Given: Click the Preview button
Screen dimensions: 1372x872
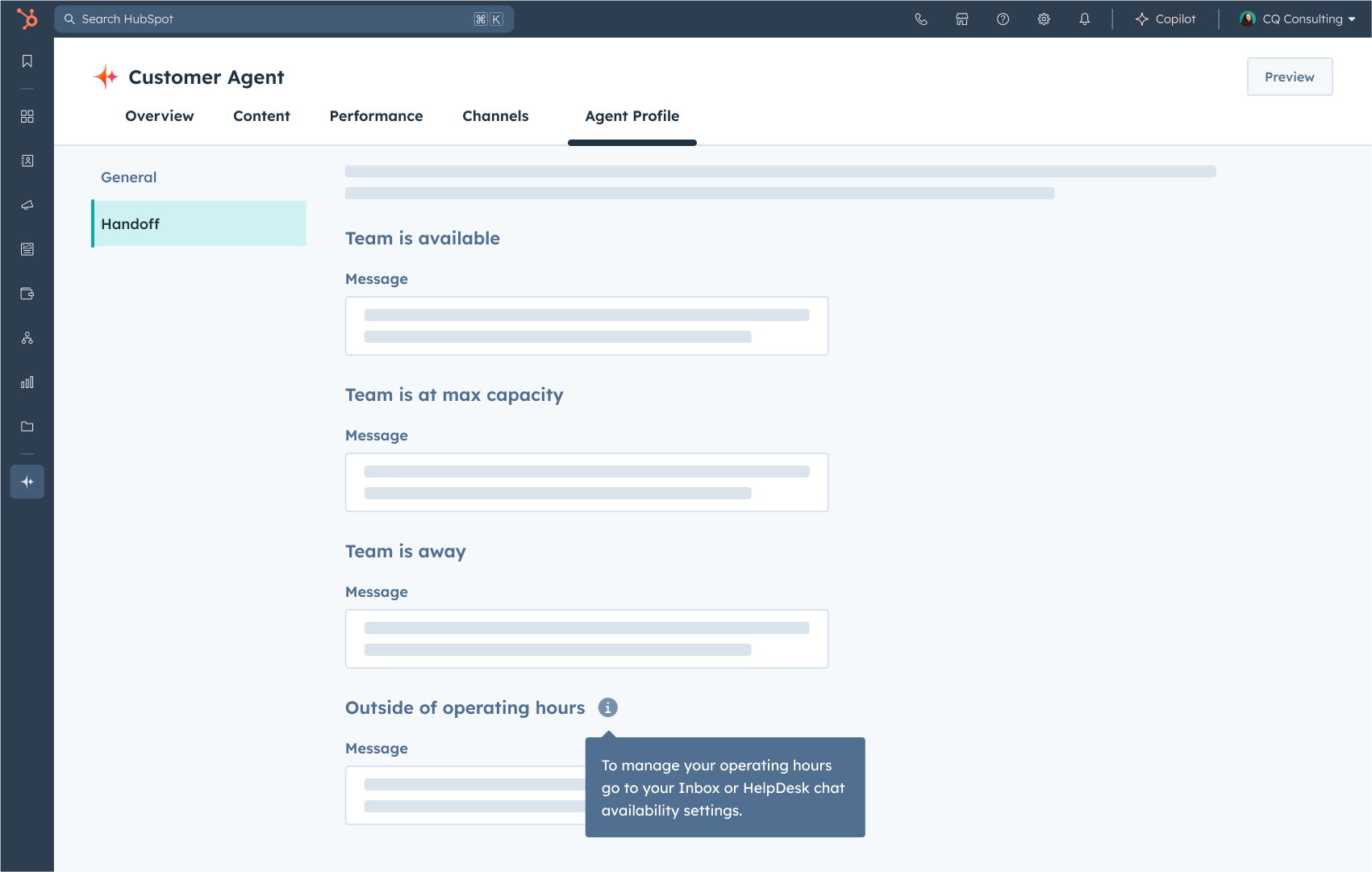Looking at the screenshot, I should pyautogui.click(x=1290, y=77).
